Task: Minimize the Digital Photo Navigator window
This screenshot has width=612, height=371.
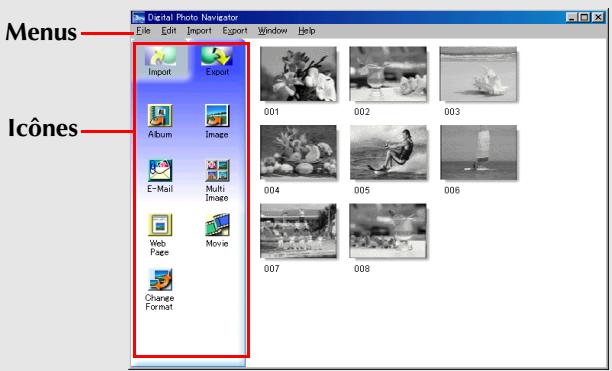Action: point(571,18)
